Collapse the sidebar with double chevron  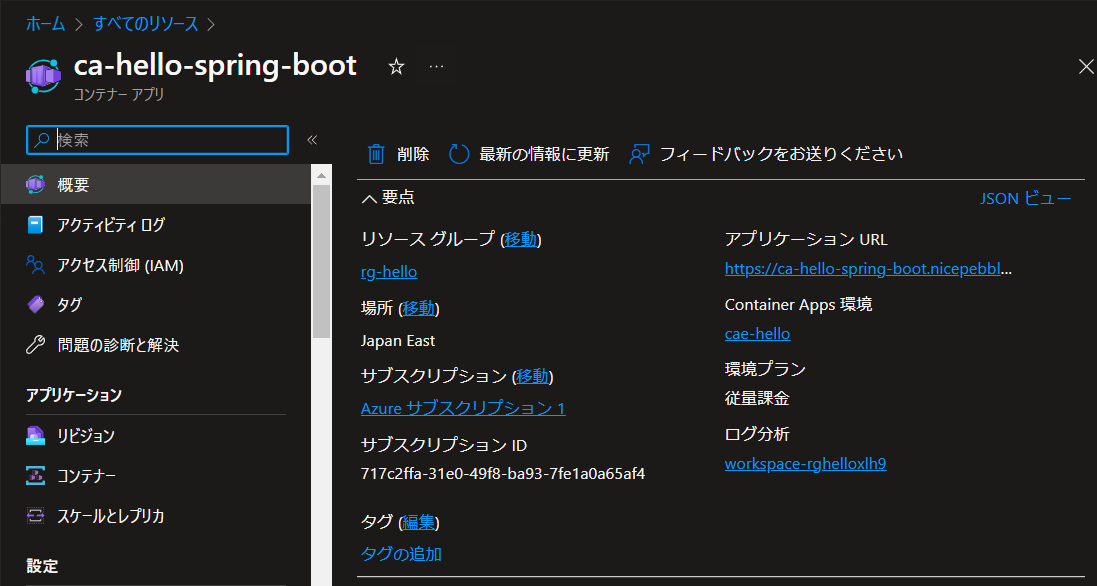tap(312, 140)
